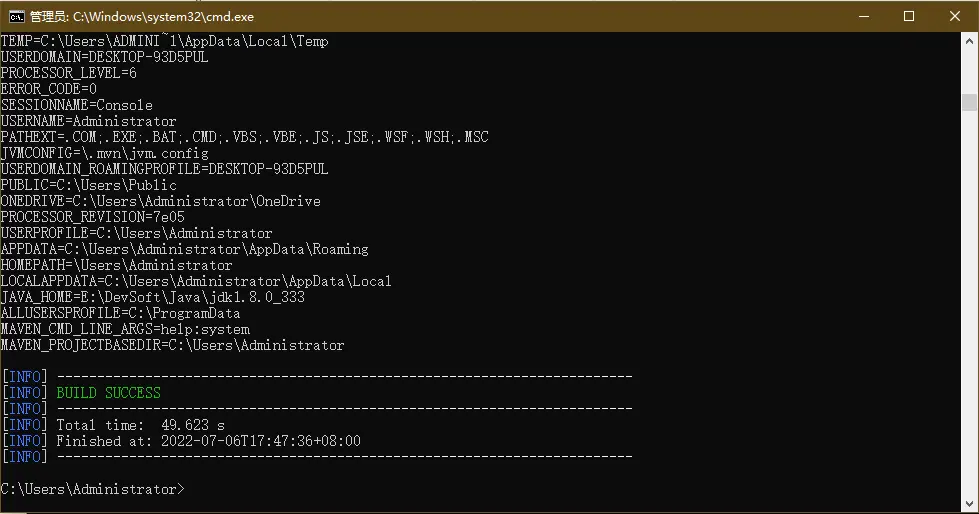Click the C:\Users\Administrator> prompt line
The height and width of the screenshot is (514, 979).
(92, 489)
